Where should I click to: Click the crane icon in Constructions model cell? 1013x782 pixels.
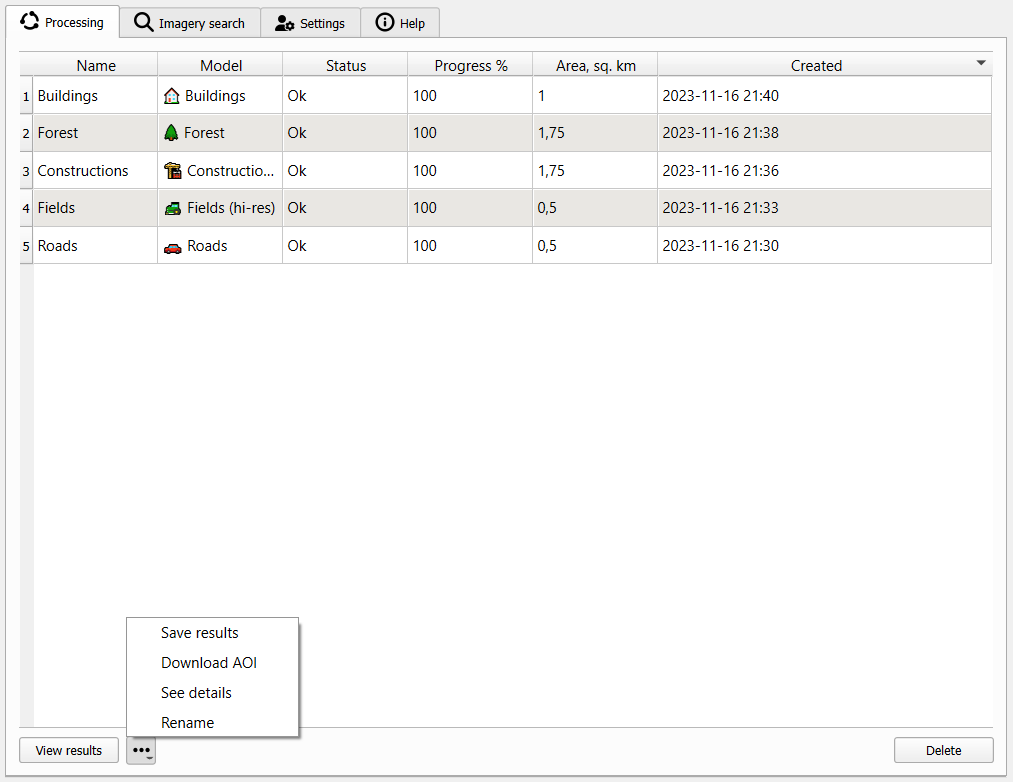point(172,171)
